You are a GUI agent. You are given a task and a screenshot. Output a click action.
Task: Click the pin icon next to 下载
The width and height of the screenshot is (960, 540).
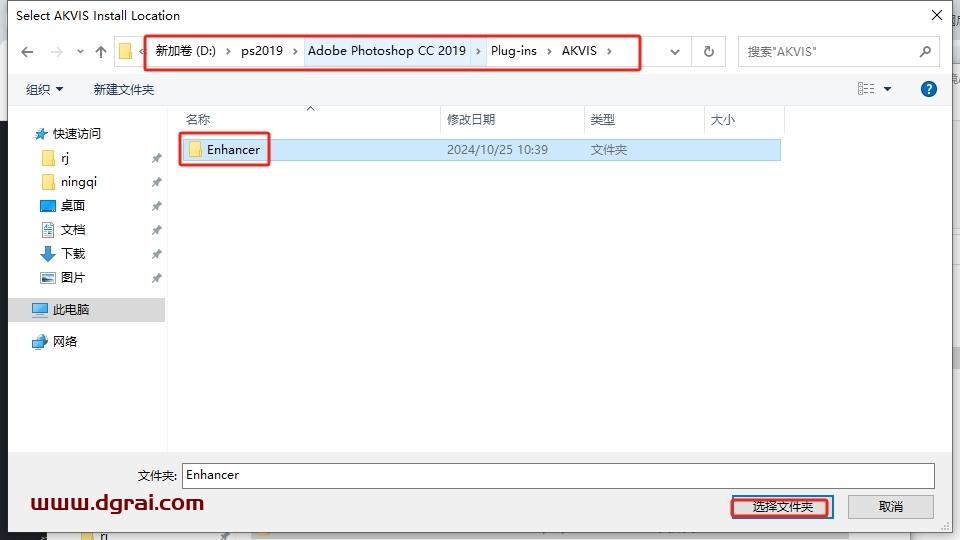coord(157,253)
